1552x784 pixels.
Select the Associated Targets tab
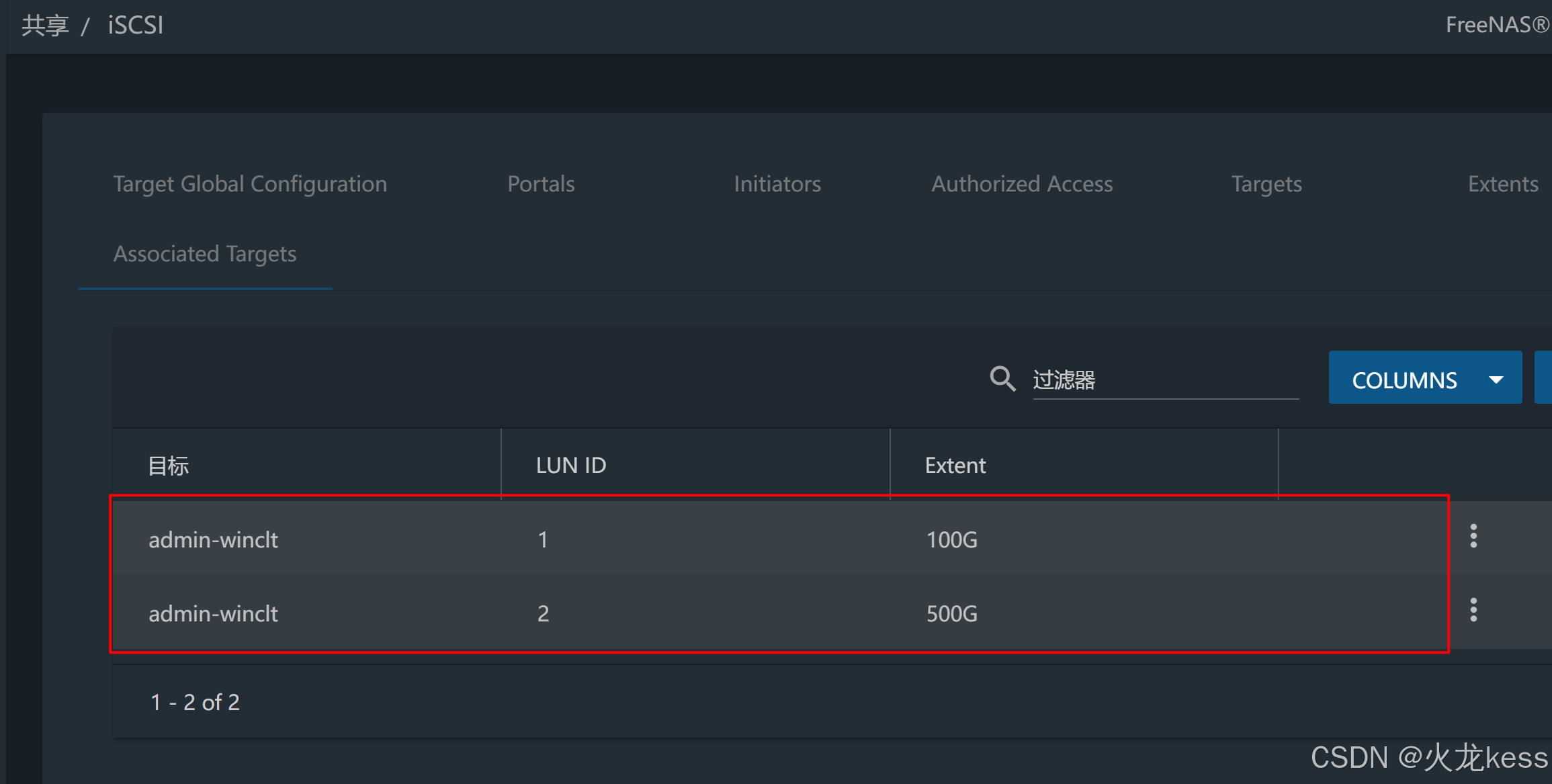point(205,254)
